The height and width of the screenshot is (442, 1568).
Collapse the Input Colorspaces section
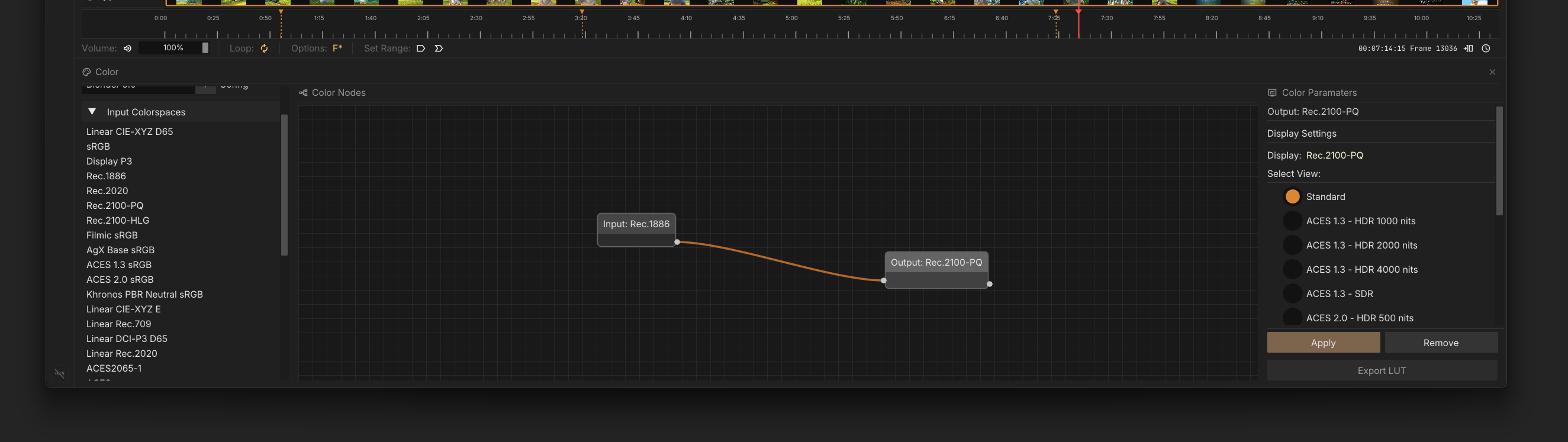(x=92, y=112)
